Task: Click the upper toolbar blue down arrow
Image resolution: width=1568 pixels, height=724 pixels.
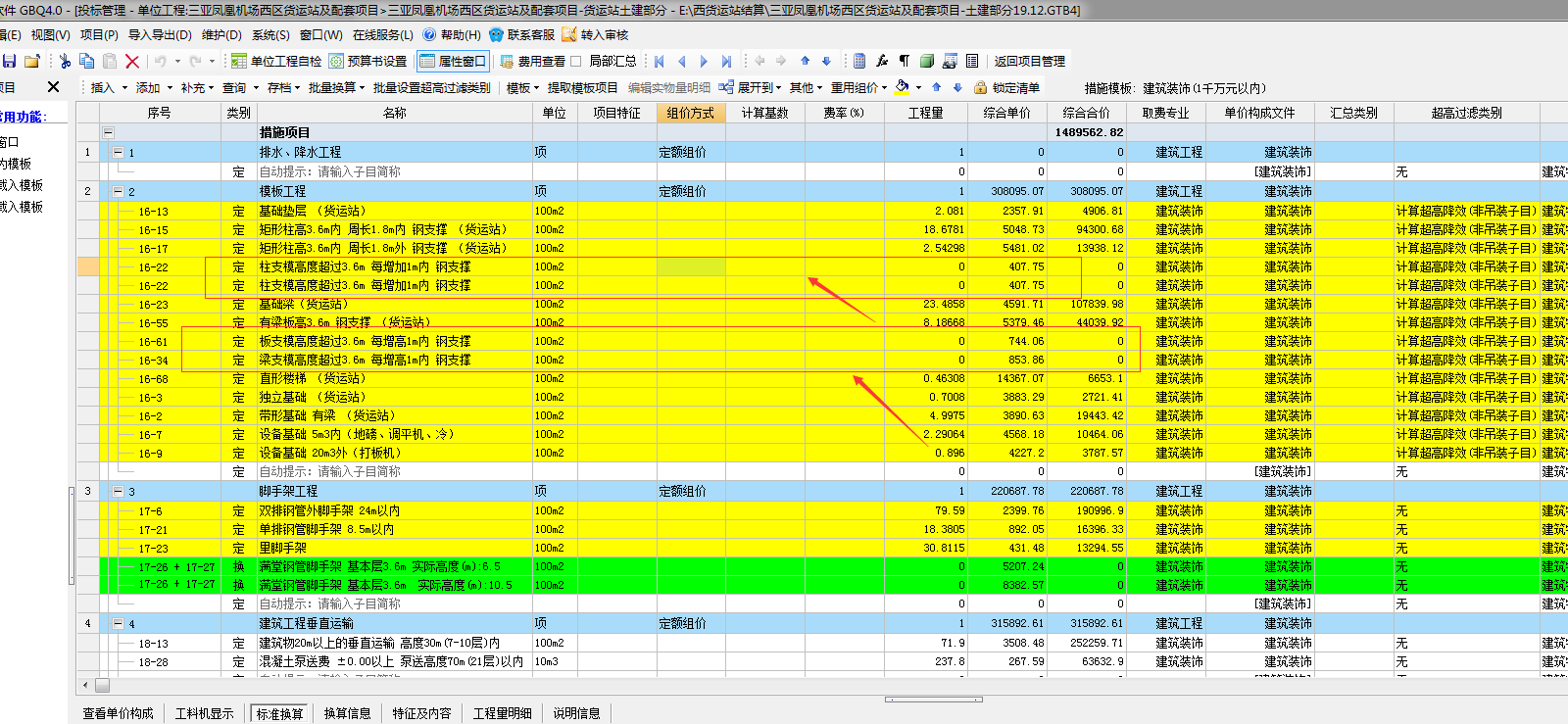Action: tap(826, 61)
